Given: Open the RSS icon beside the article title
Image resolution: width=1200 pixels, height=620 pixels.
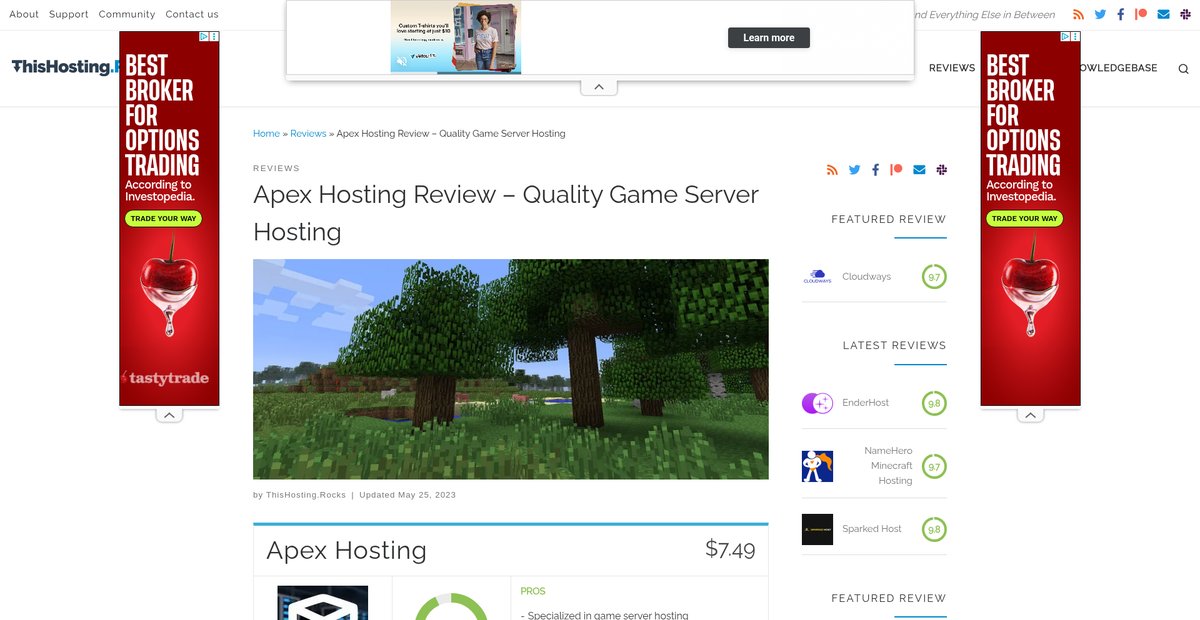Looking at the screenshot, I should pos(832,170).
